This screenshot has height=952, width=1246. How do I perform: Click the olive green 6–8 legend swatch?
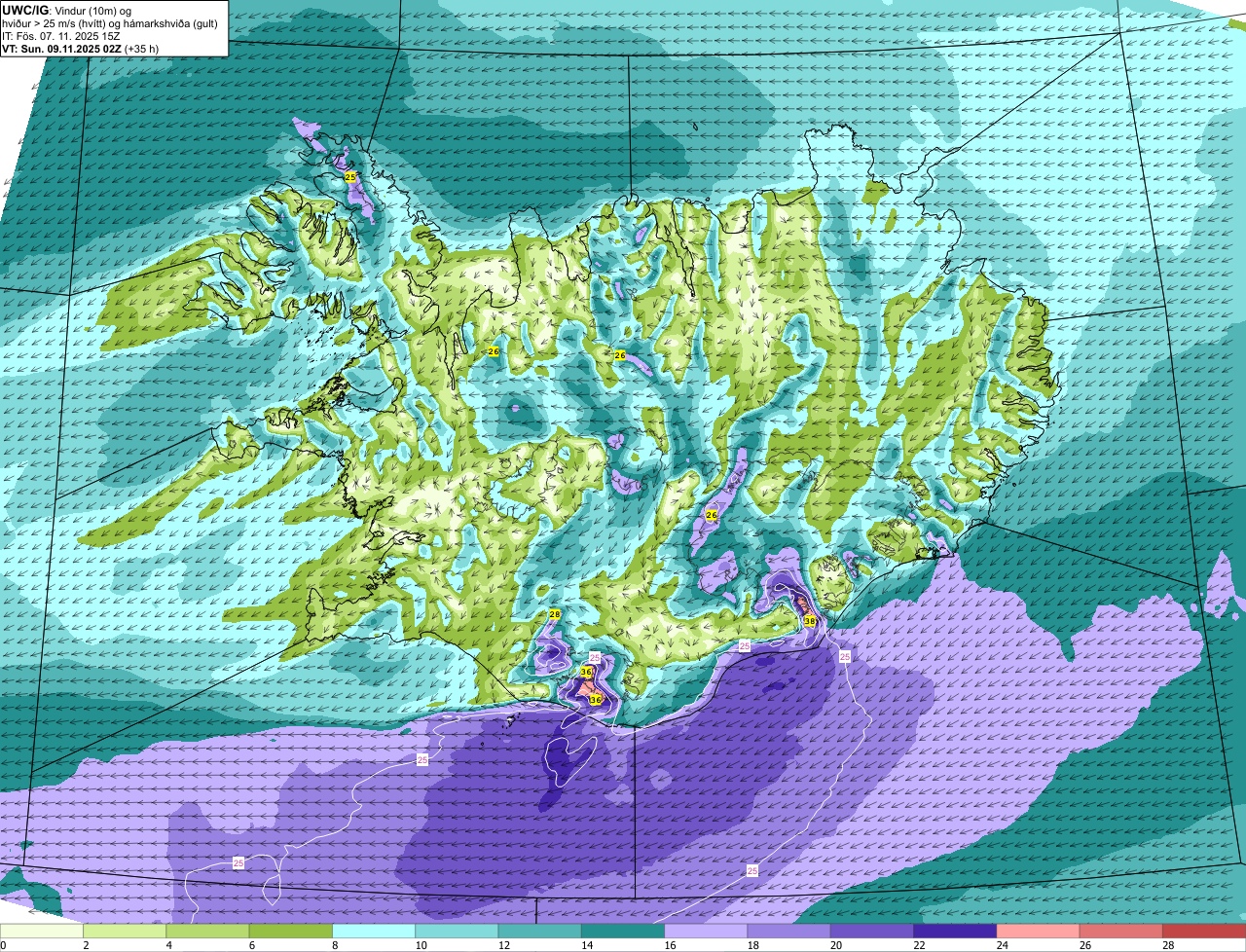[x=291, y=932]
